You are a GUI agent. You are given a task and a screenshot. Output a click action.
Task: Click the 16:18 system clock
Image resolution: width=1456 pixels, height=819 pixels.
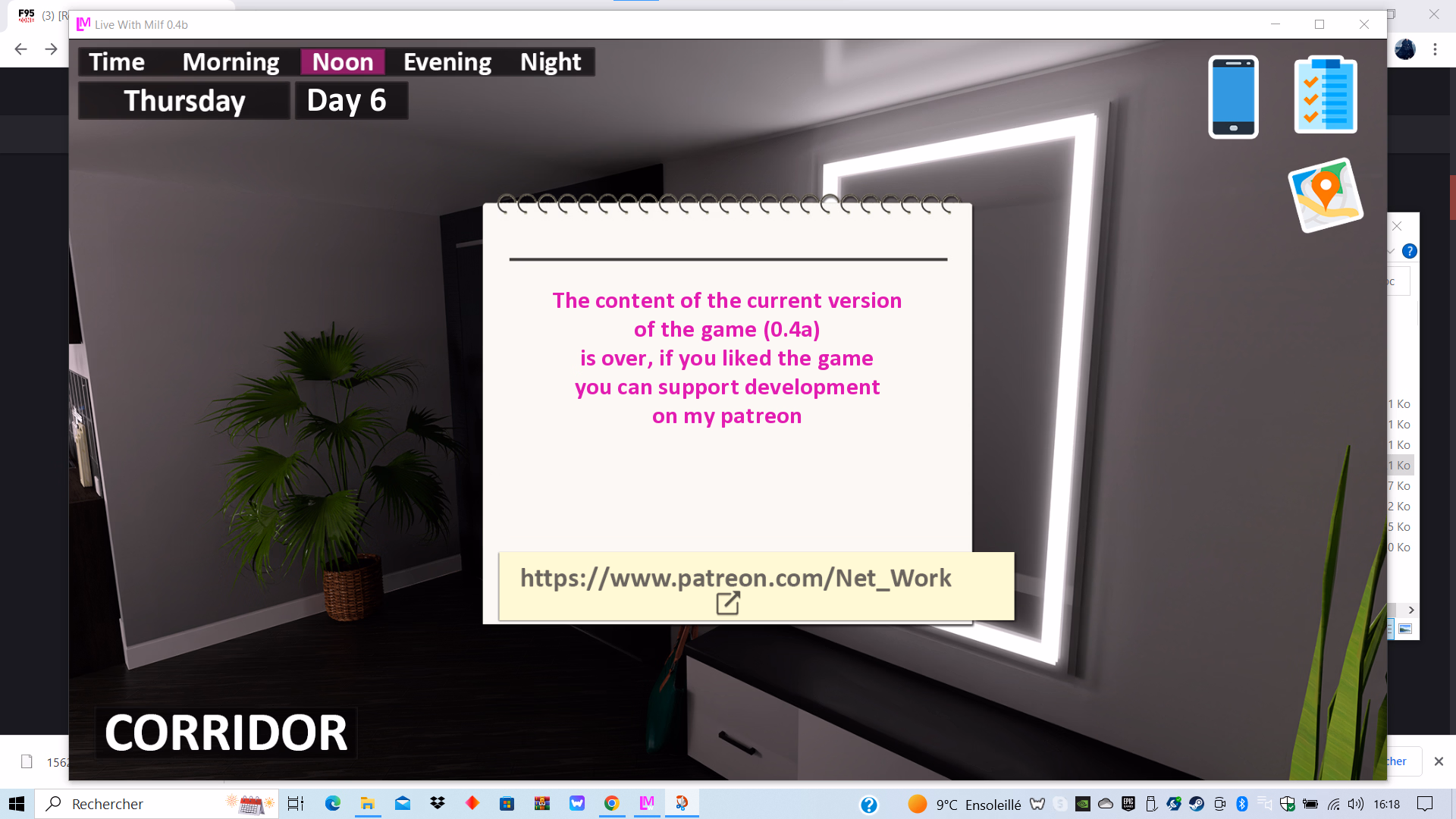tap(1387, 804)
